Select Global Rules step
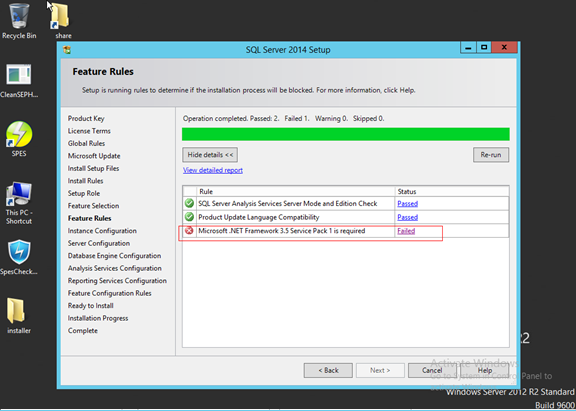 86,143
